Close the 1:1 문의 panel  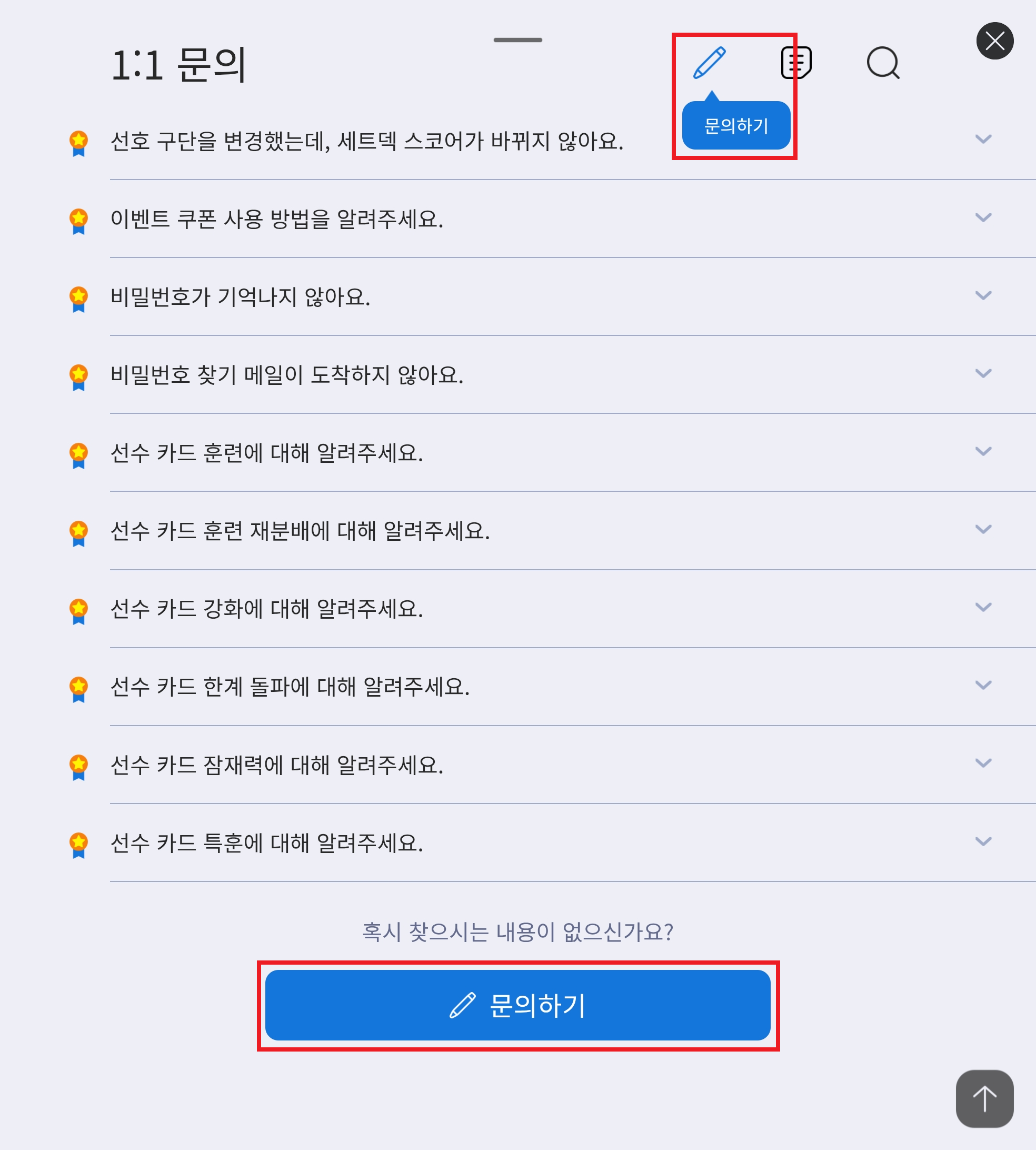point(994,41)
